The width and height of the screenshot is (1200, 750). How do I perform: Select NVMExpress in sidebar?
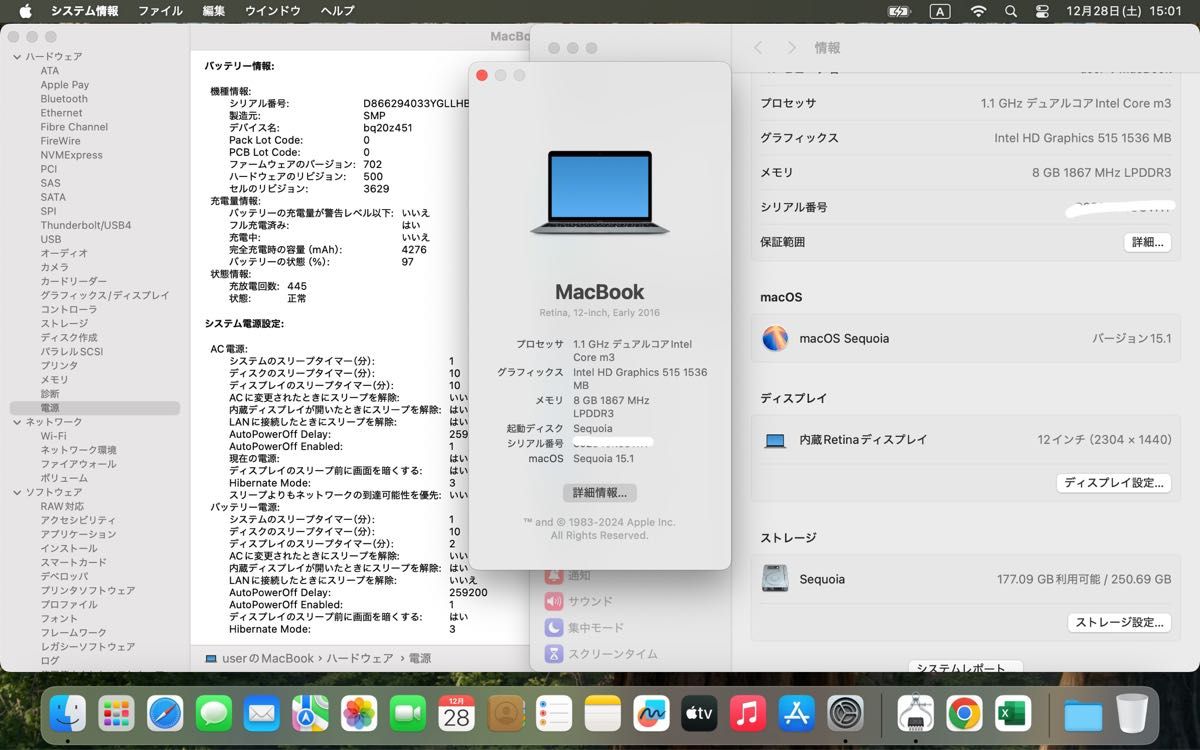tap(71, 155)
